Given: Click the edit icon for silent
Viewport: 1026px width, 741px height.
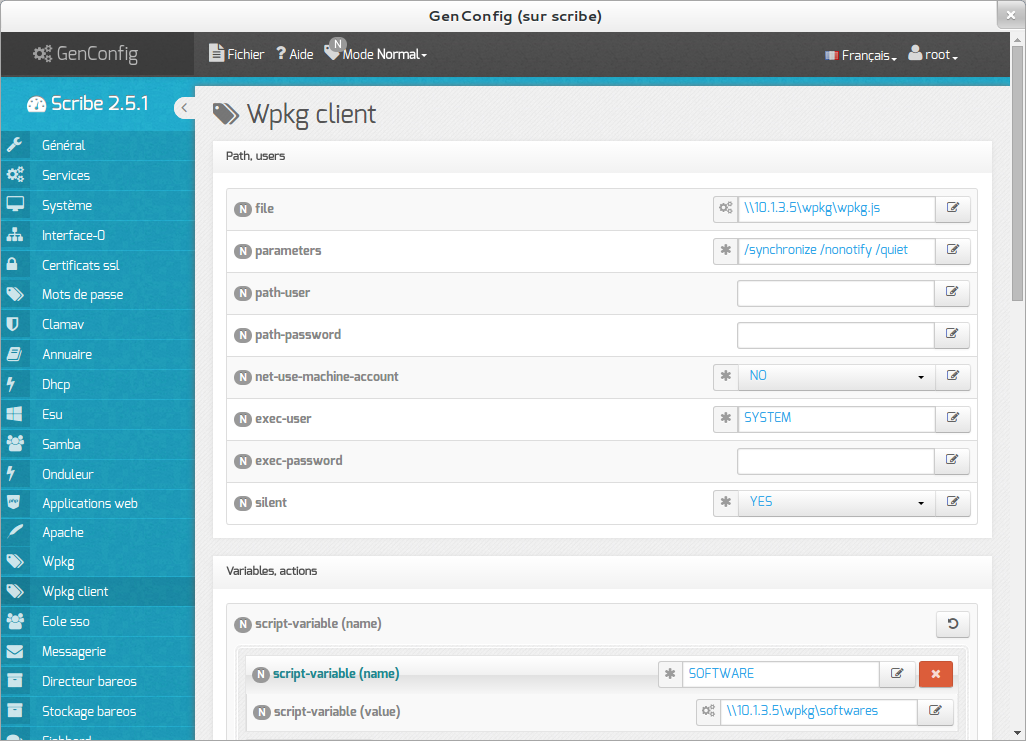Looking at the screenshot, I should pos(953,502).
